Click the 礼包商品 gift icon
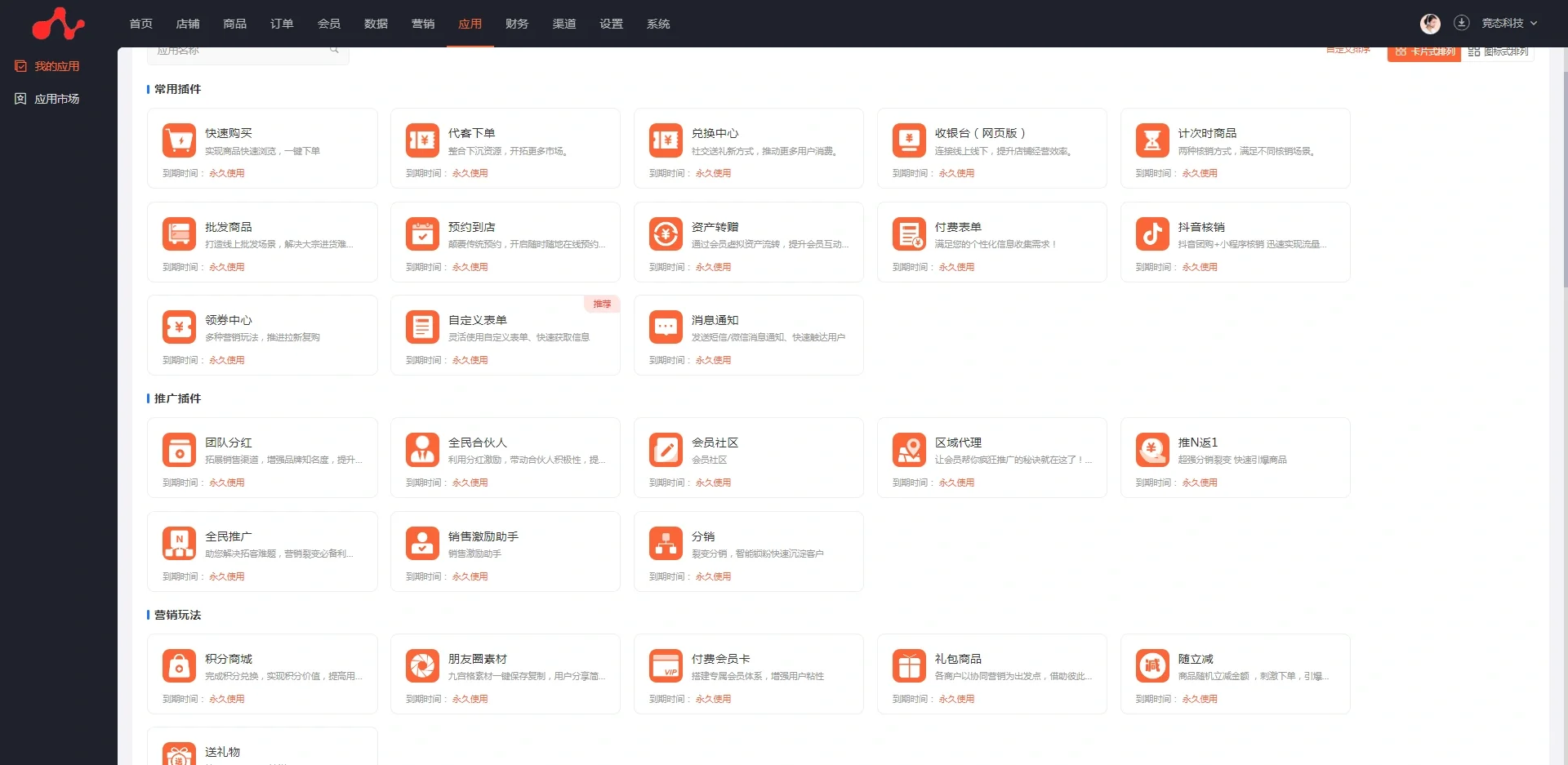 click(x=909, y=666)
